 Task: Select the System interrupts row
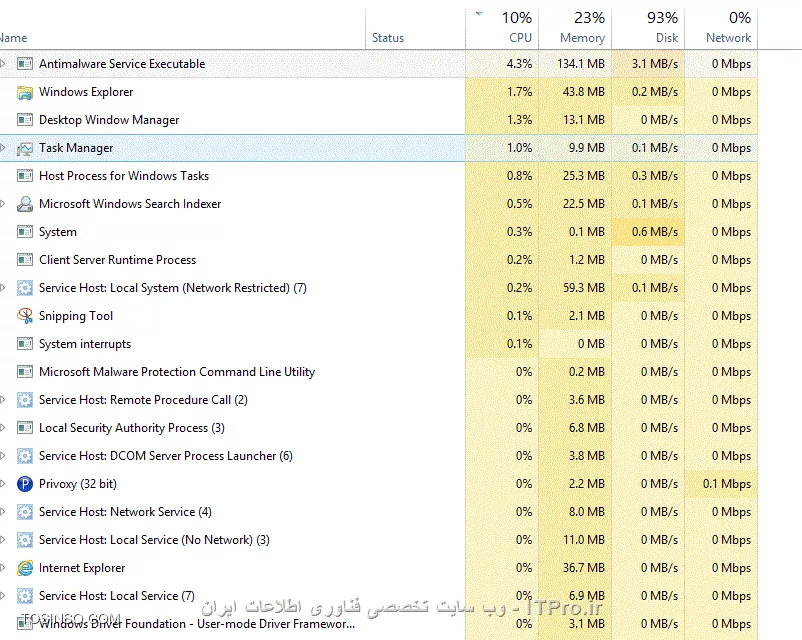coord(378,344)
